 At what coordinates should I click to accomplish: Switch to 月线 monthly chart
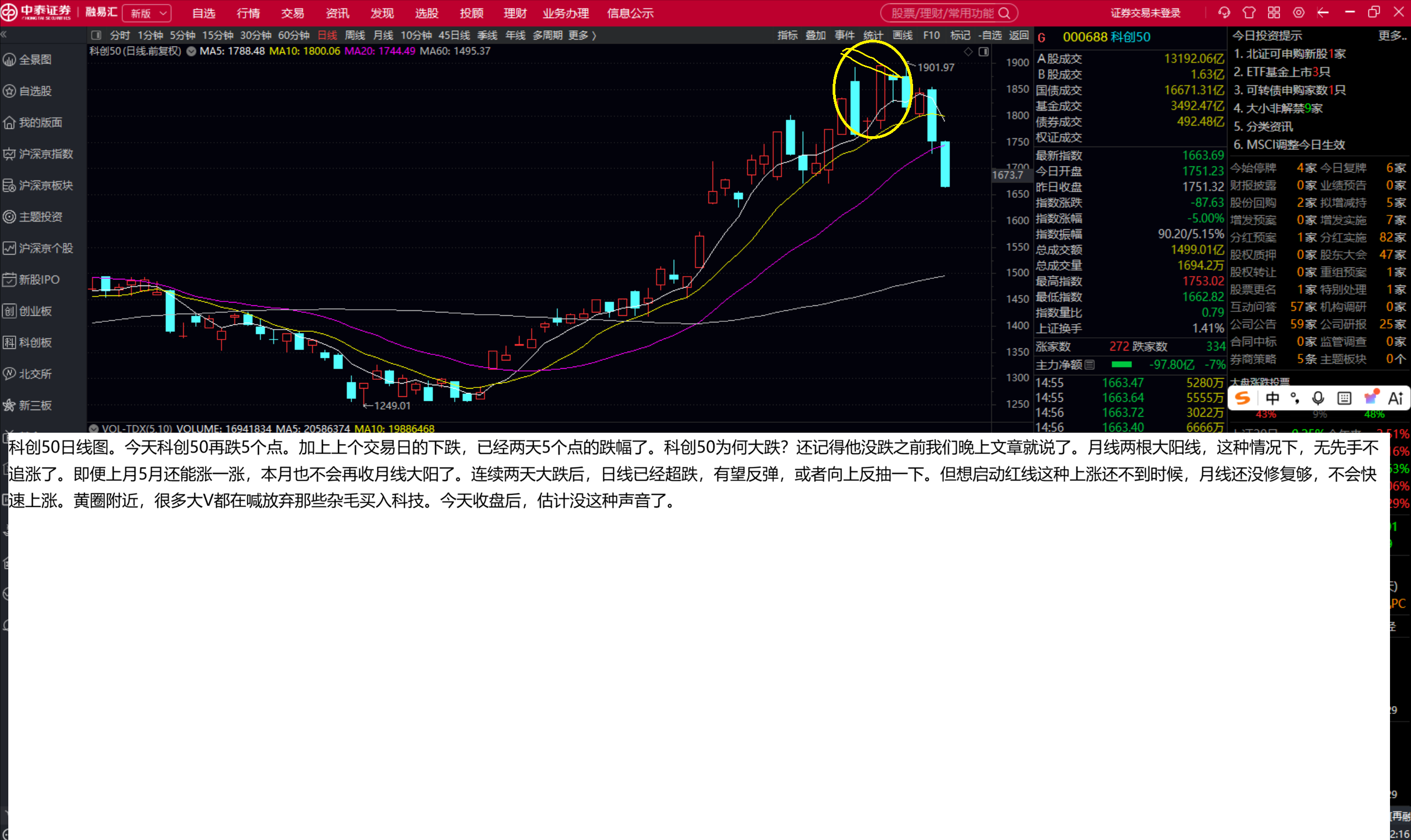[383, 35]
